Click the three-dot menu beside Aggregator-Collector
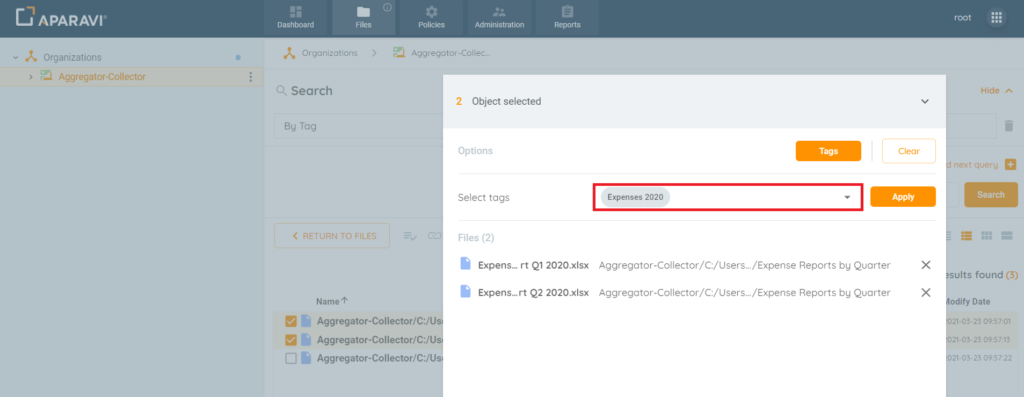This screenshot has height=397, width=1024. [250, 77]
